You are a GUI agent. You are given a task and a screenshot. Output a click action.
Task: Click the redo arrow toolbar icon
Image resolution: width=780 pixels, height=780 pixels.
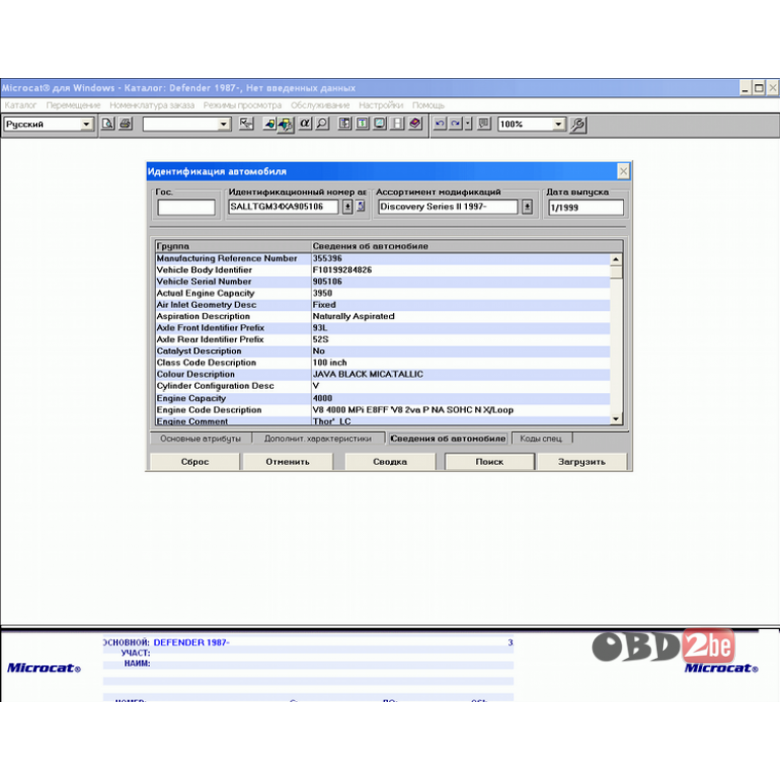tap(456, 124)
